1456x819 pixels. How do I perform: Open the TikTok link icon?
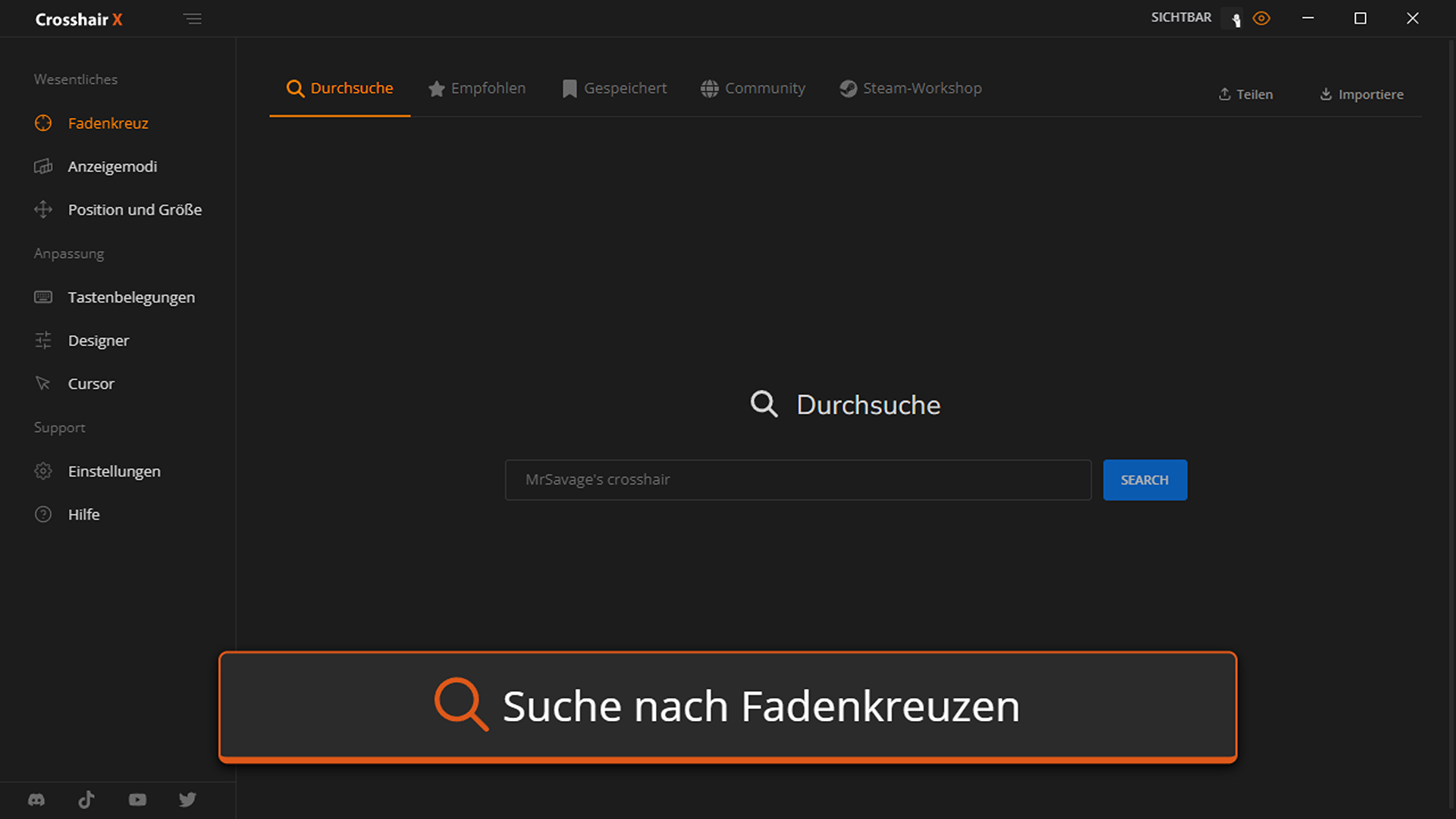[86, 799]
